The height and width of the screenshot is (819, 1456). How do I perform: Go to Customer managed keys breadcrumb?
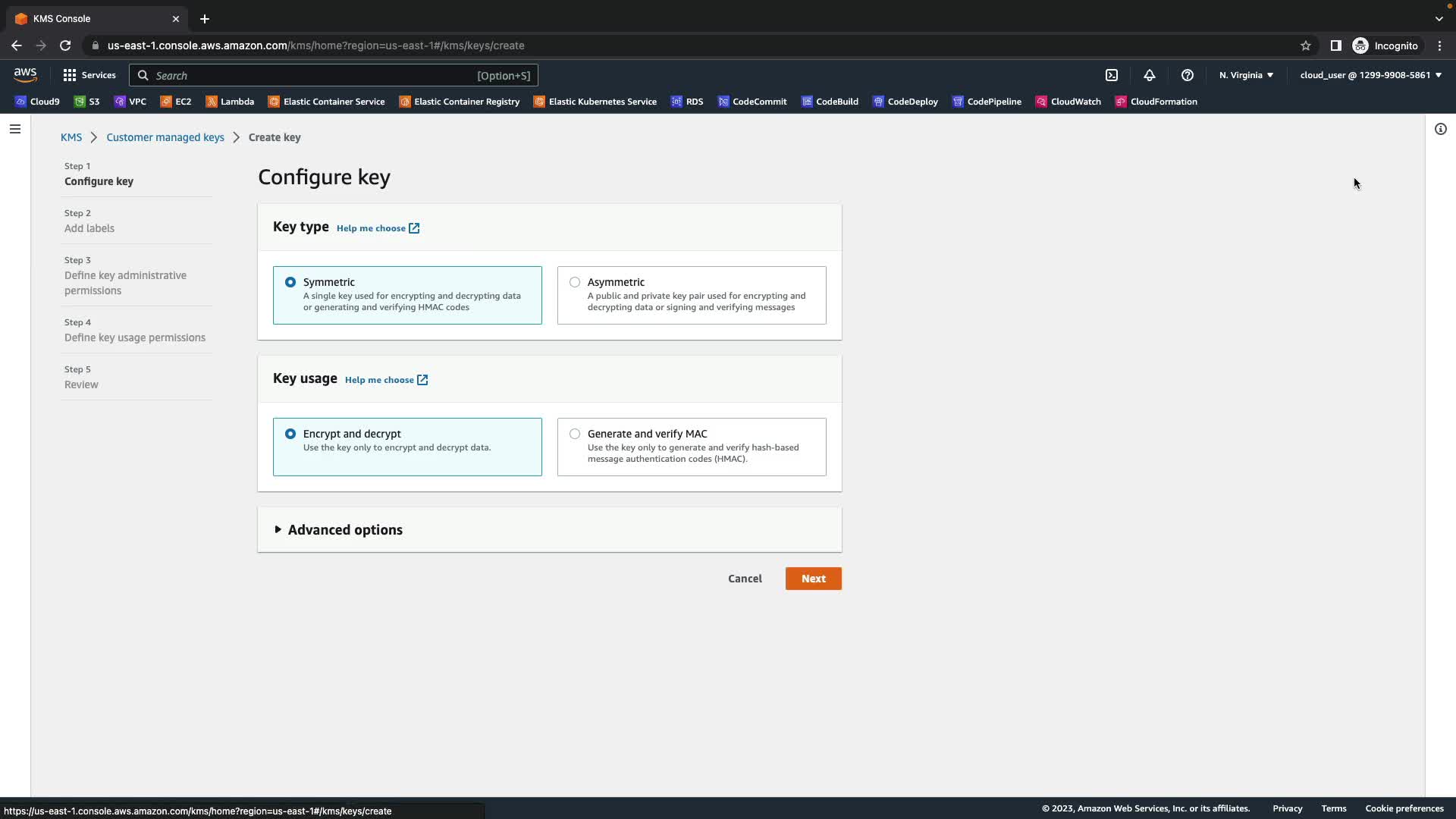pyautogui.click(x=165, y=137)
